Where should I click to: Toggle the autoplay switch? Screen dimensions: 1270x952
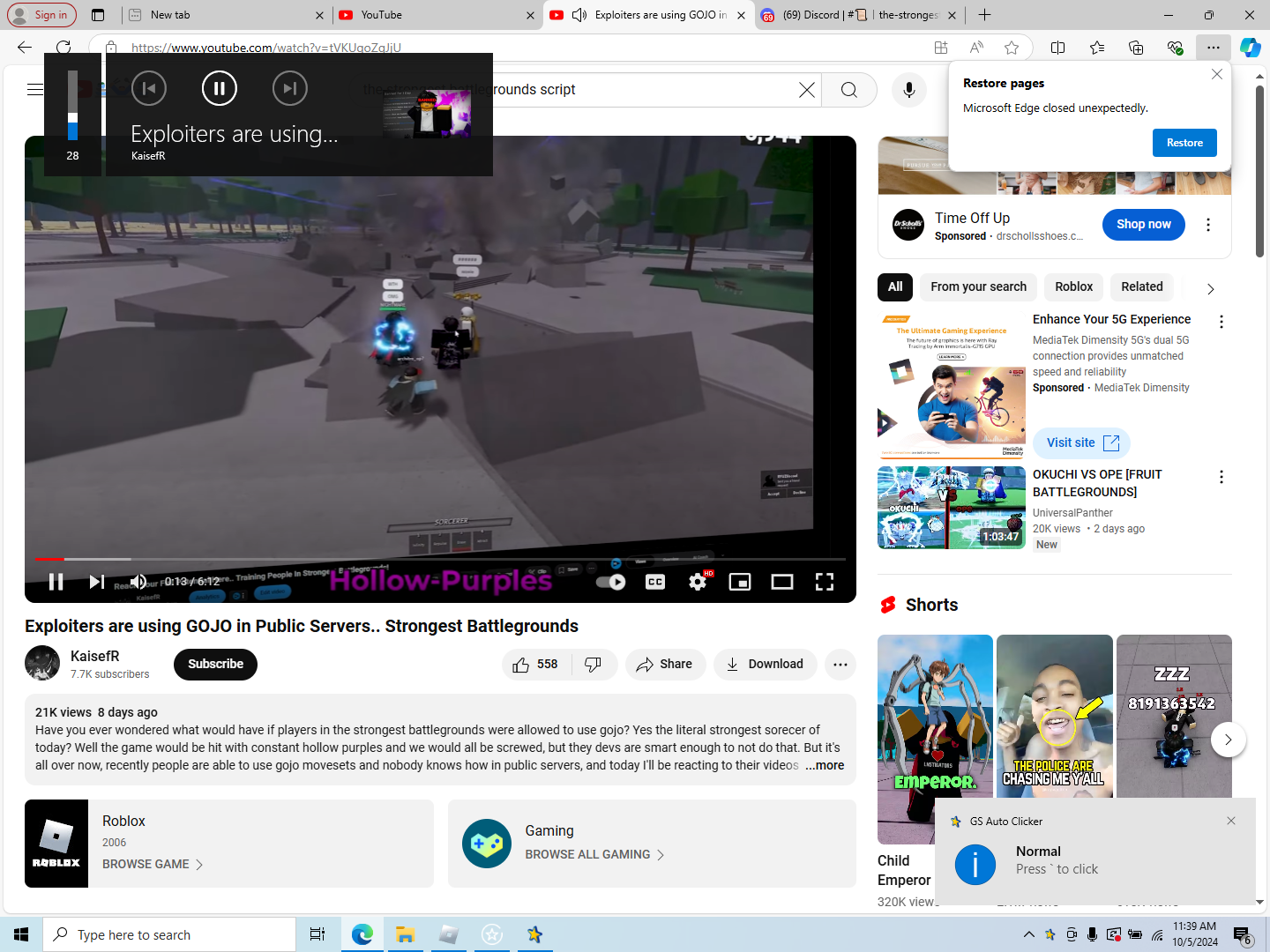610,582
